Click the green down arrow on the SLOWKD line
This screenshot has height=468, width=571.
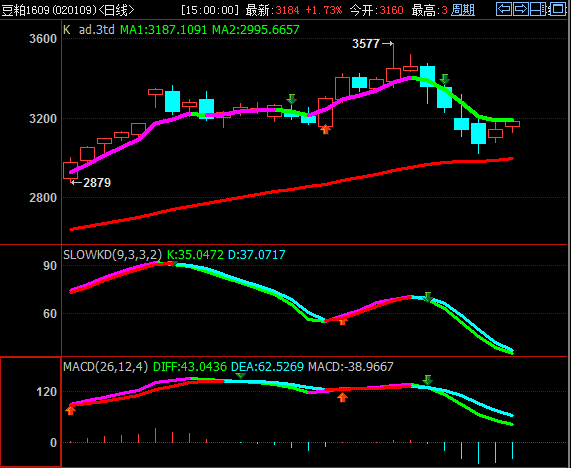click(428, 297)
